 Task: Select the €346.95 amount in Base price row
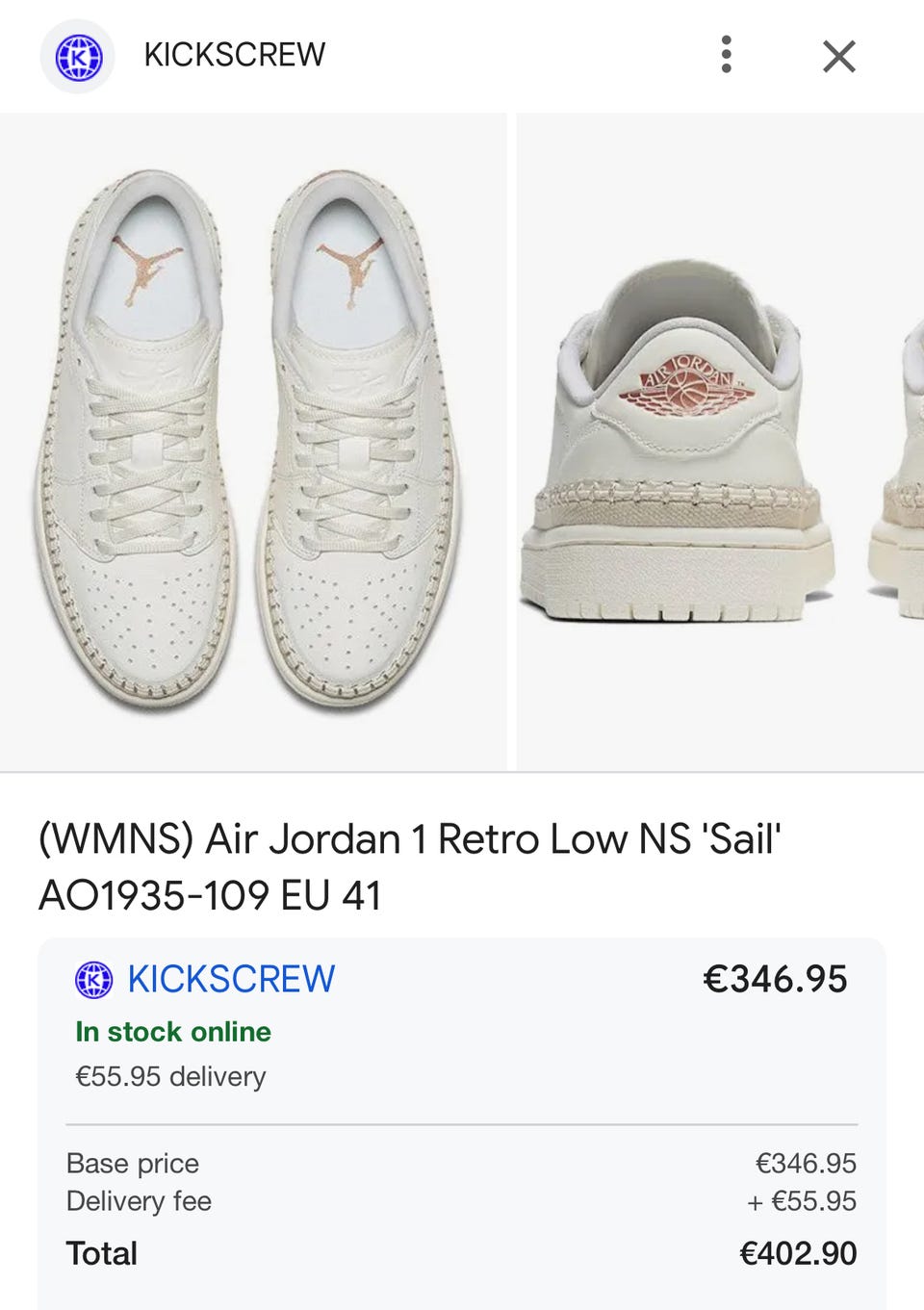coord(806,1164)
